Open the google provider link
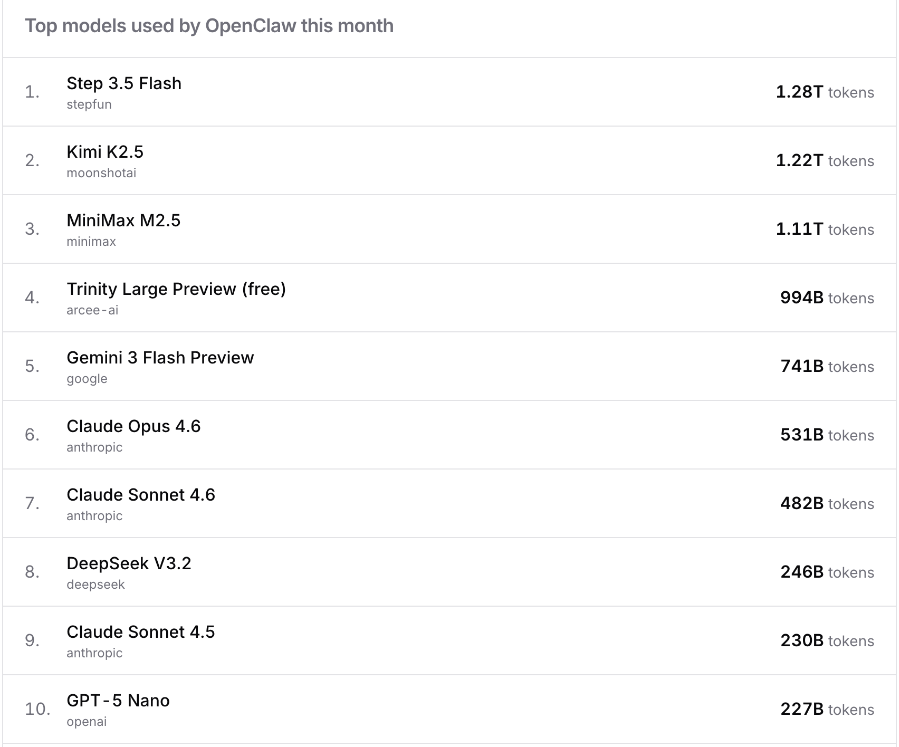Screen dimensions: 899x747 pyautogui.click(x=87, y=379)
